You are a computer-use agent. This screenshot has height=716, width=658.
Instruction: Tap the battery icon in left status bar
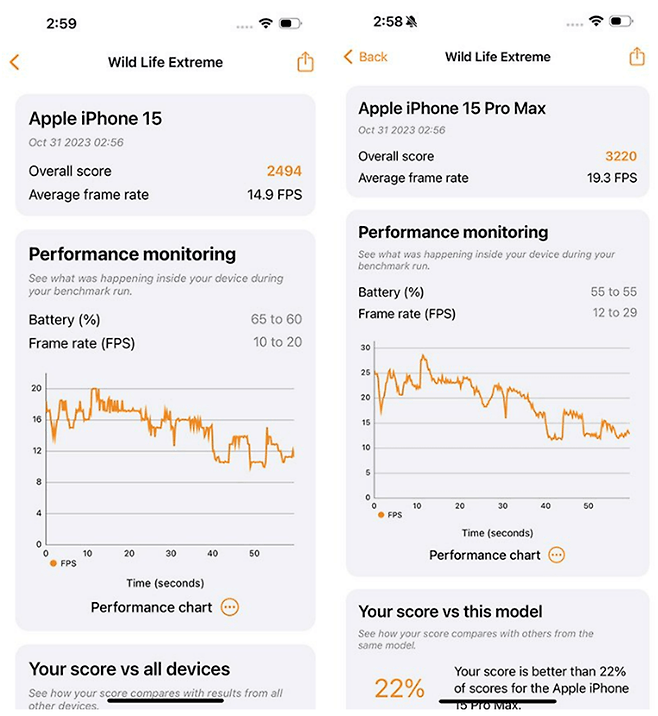(x=291, y=23)
